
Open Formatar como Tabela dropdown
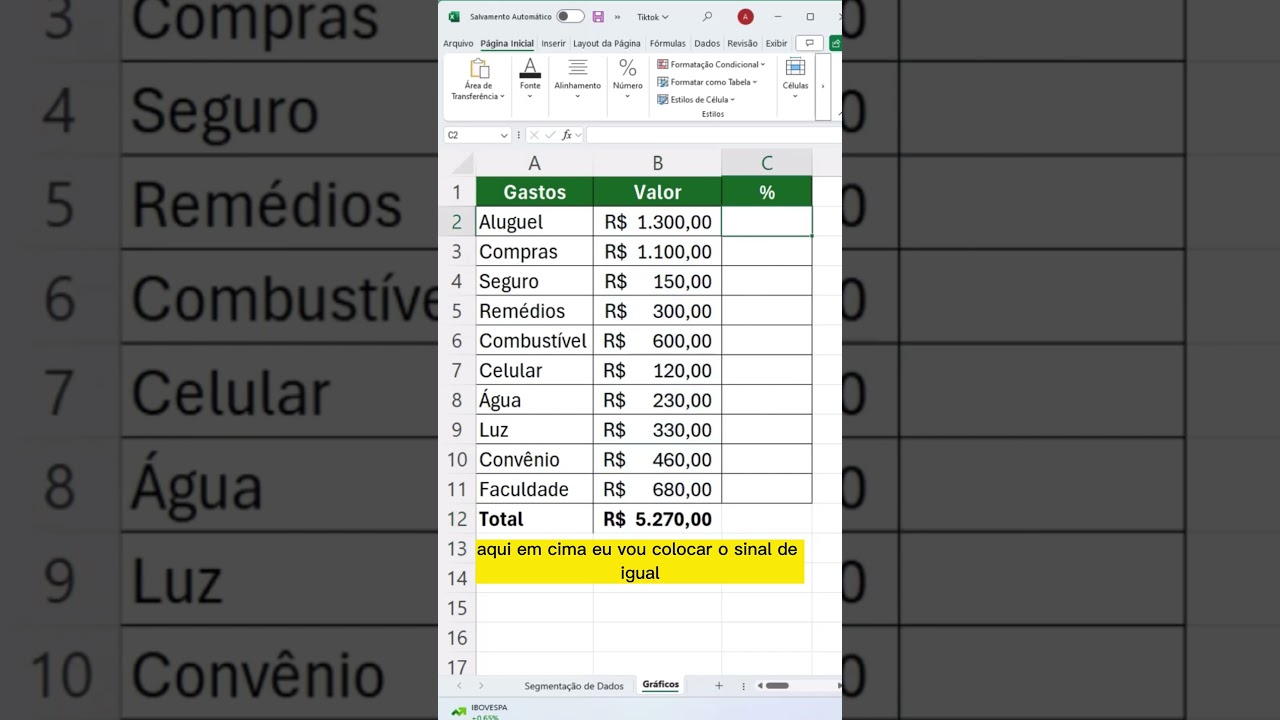707,82
